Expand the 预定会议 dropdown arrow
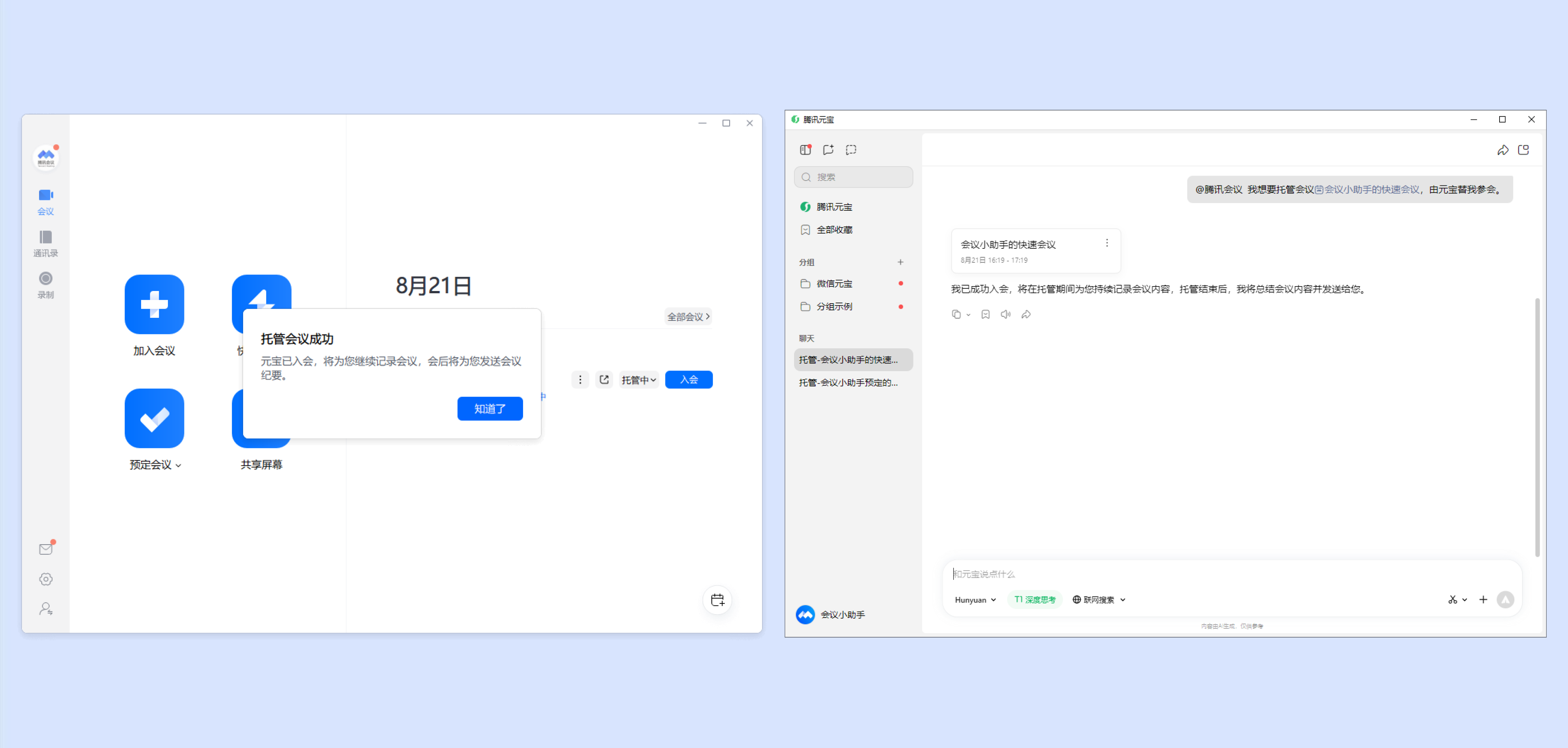Viewport: 1568px width, 748px height. pos(178,465)
